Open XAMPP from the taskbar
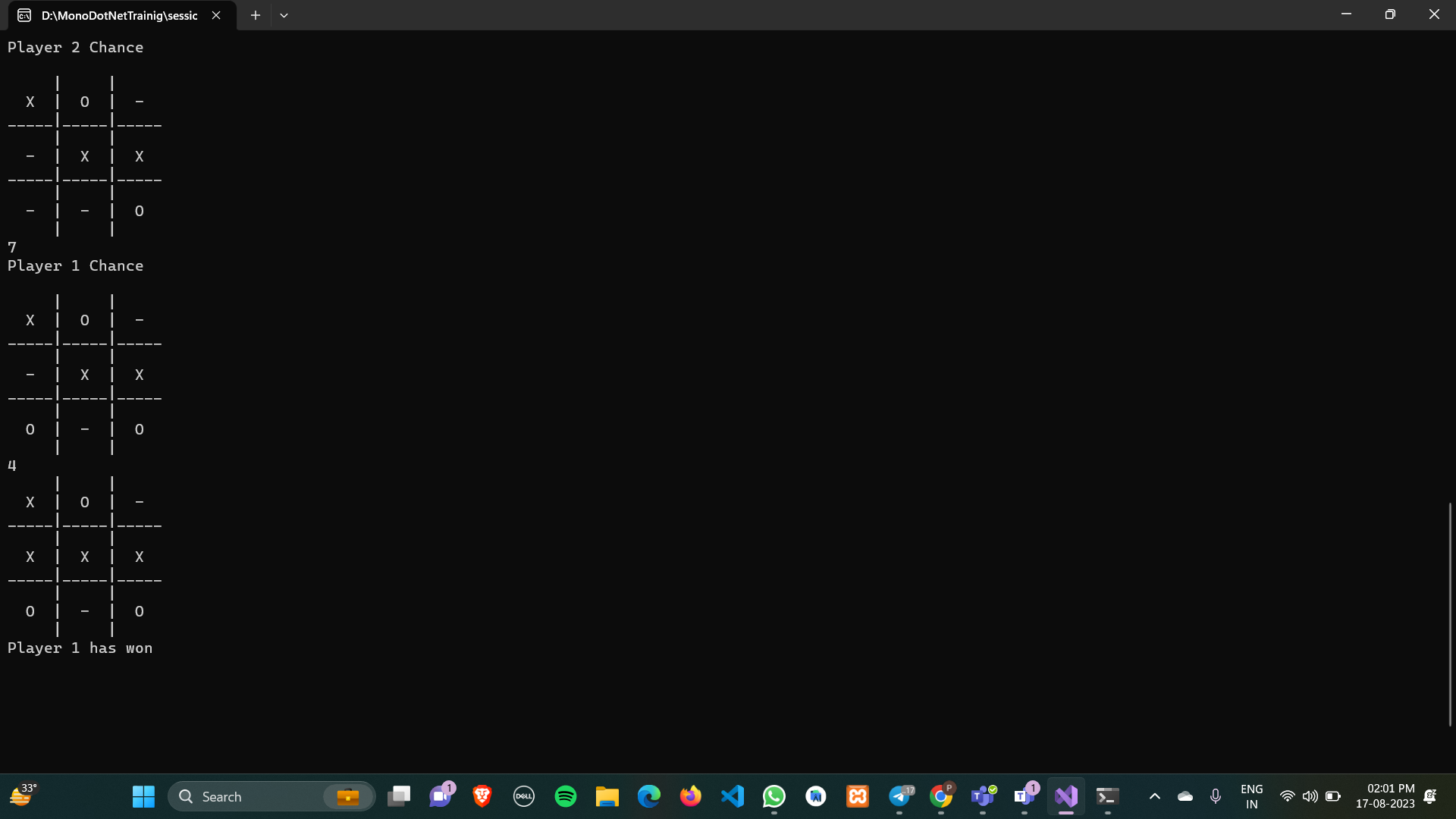Image resolution: width=1456 pixels, height=819 pixels. pyautogui.click(x=858, y=796)
